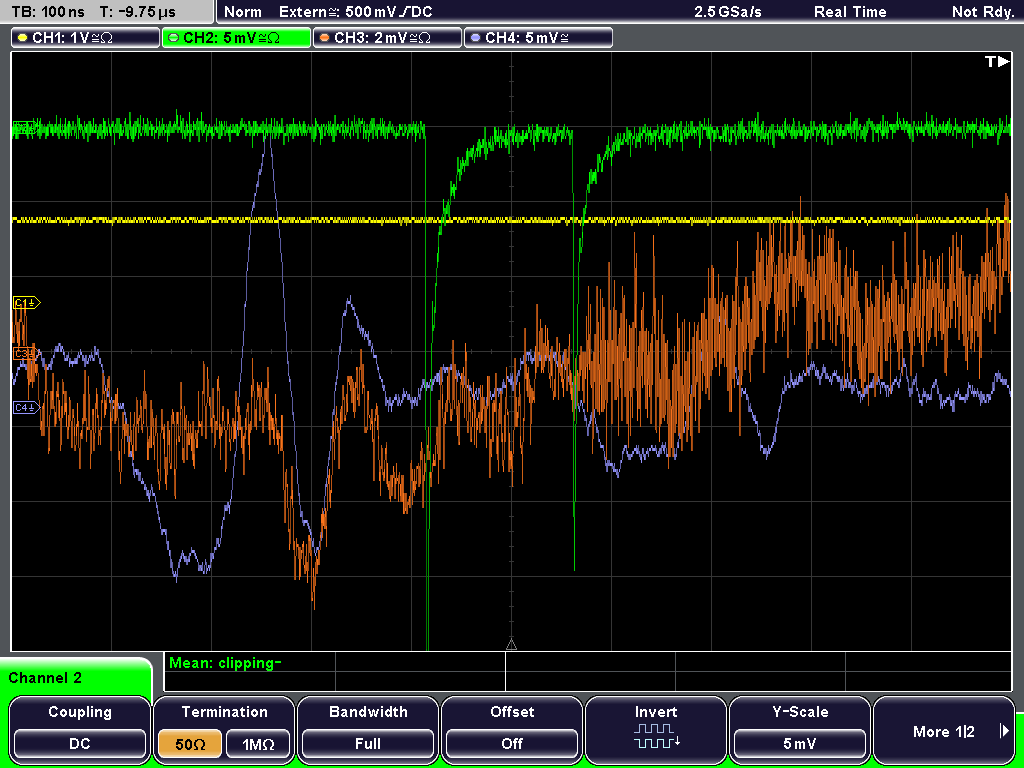Select the CH3: 2mV channel tab
1024x768 pixels.
(387, 38)
